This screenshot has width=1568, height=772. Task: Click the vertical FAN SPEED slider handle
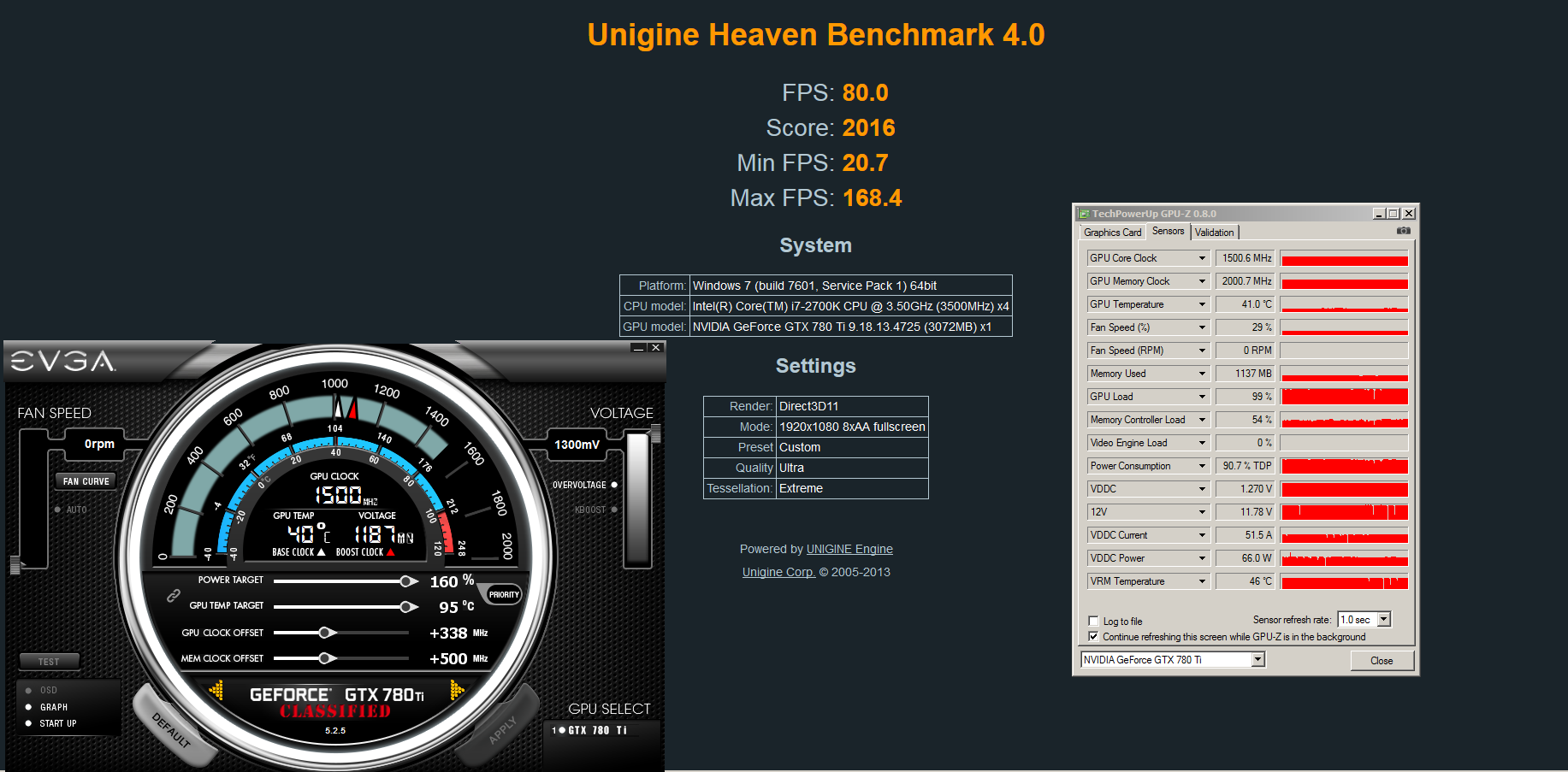click(x=15, y=565)
